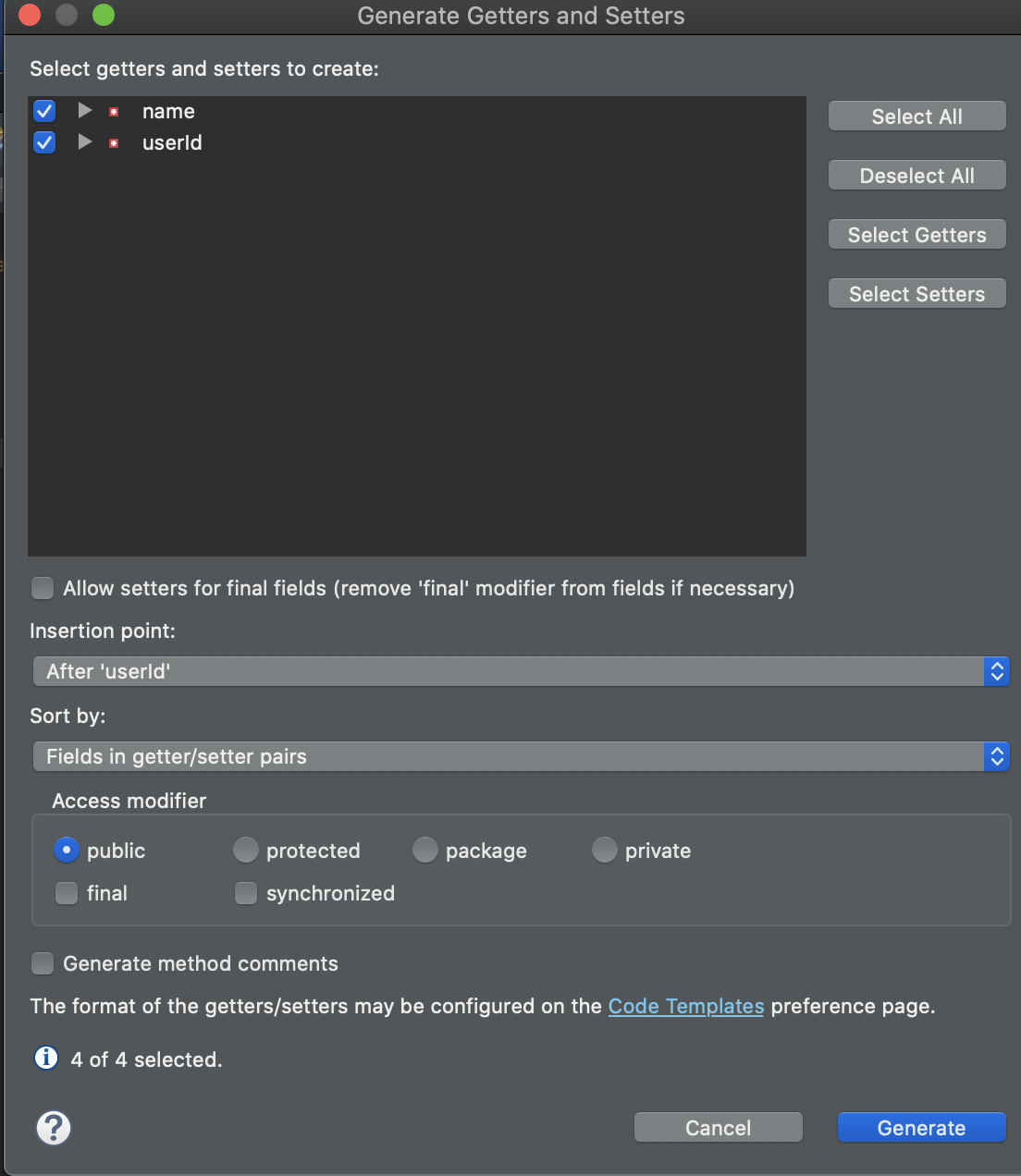Click the info icon next to selection count

(x=46, y=1058)
